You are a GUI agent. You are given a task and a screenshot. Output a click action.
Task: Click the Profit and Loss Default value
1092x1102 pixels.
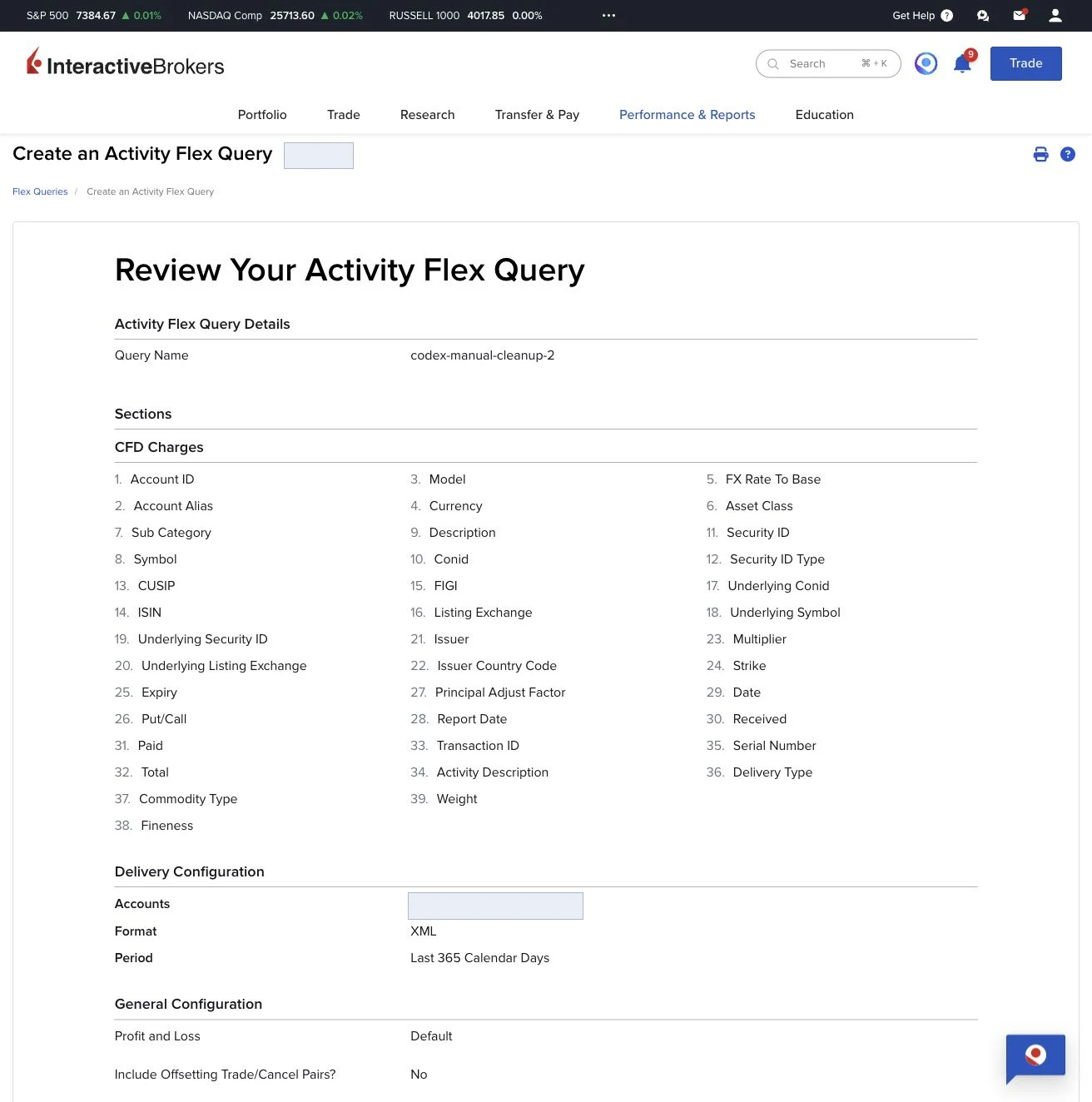pos(431,1036)
